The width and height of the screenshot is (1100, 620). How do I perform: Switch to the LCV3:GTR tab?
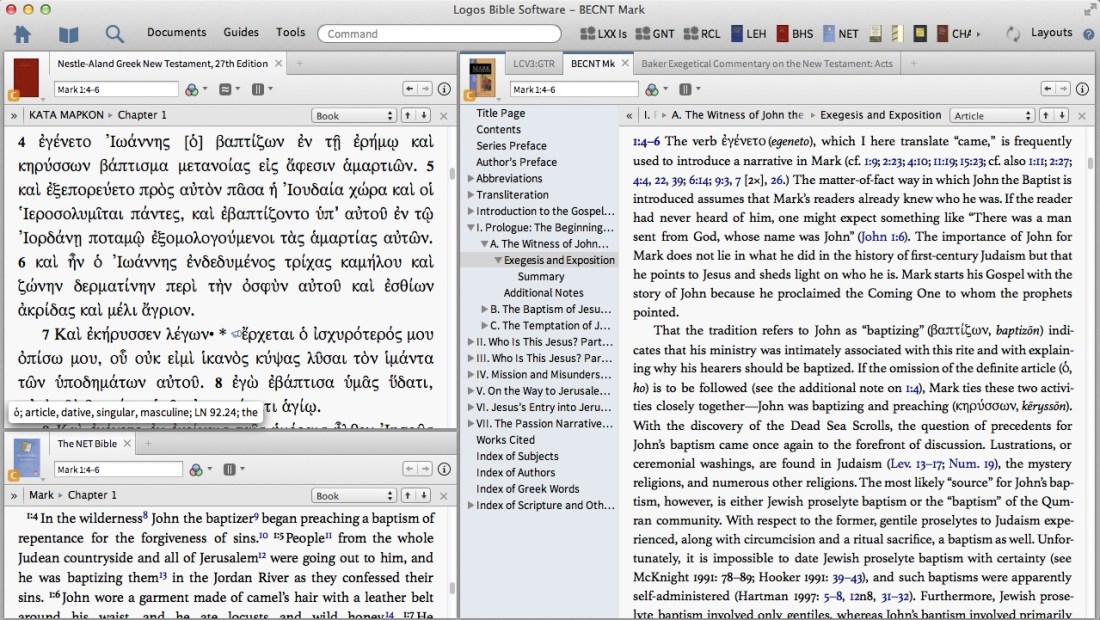point(532,63)
